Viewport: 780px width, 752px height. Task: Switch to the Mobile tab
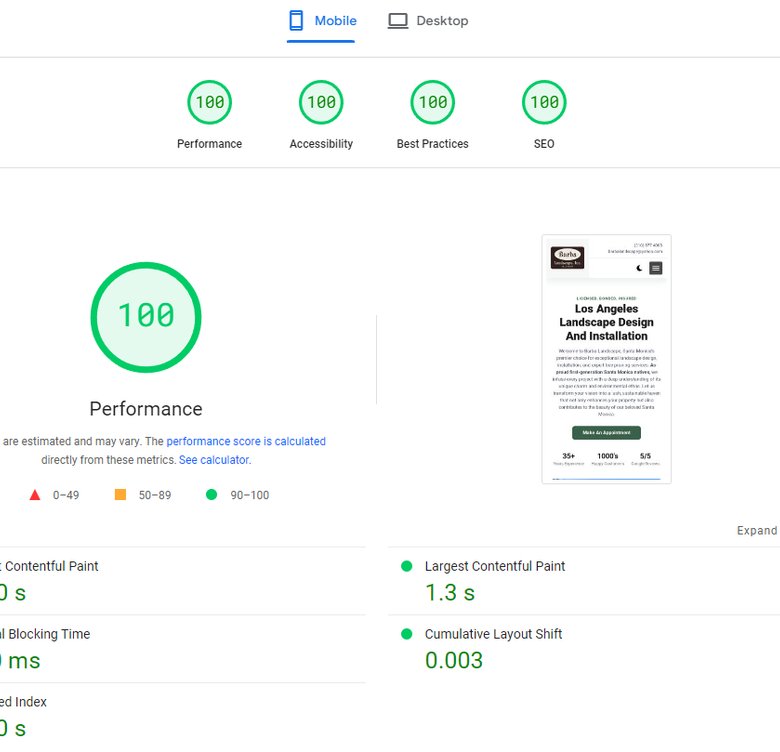[321, 21]
